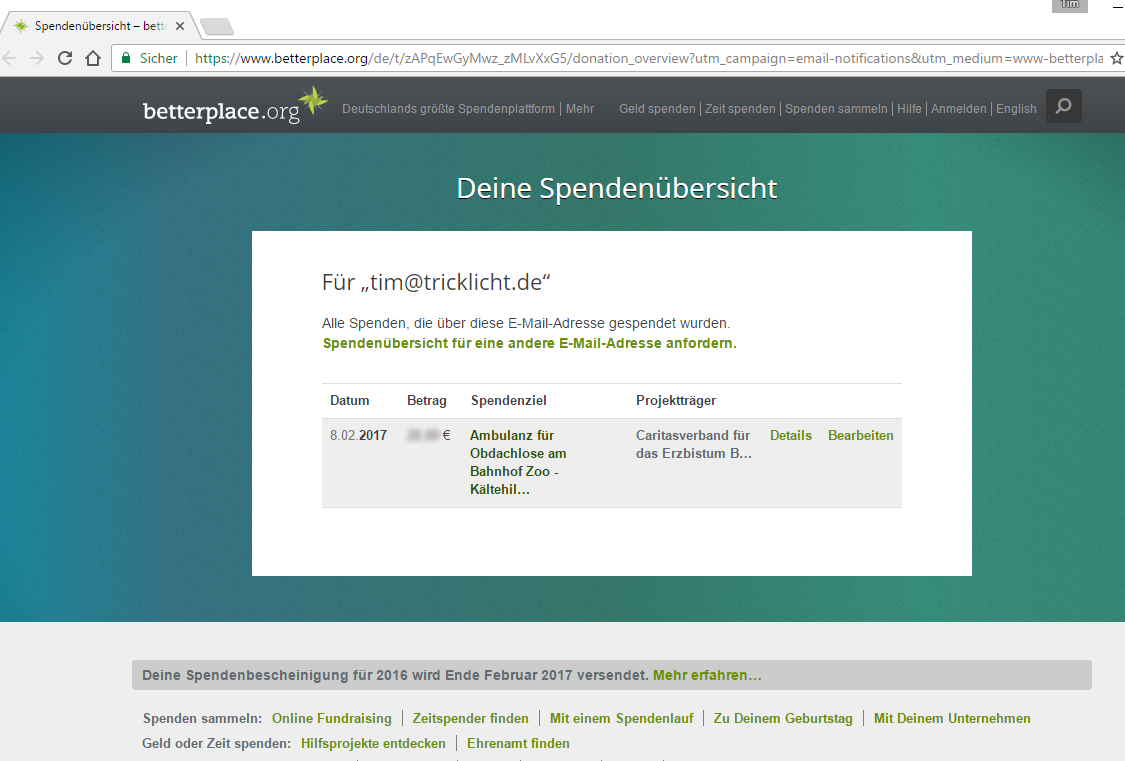The height and width of the screenshot is (761, 1125).
Task: Click the Für tim@tricklicht.de heading
Action: (436, 283)
